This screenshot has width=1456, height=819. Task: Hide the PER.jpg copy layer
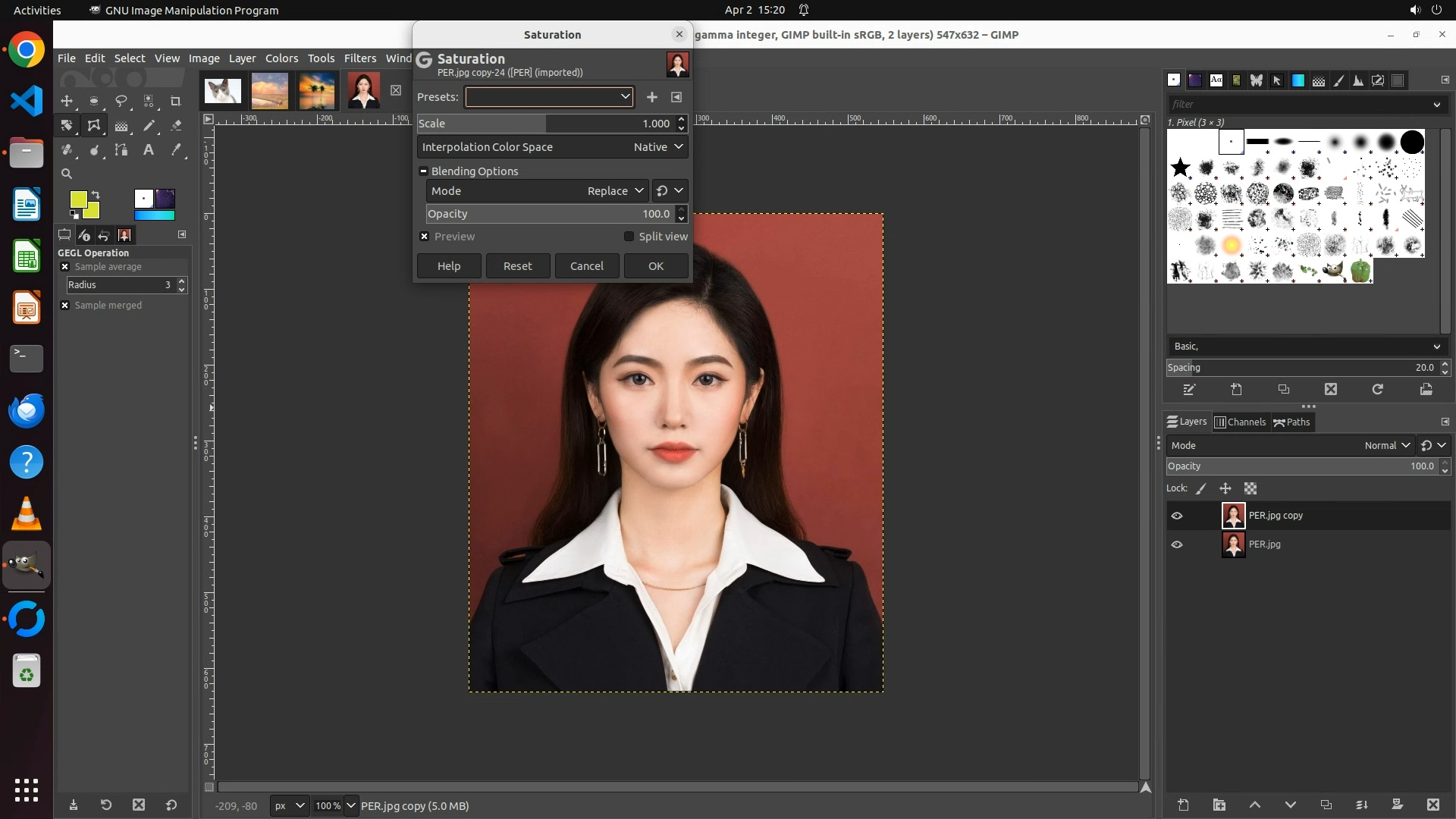1177,516
